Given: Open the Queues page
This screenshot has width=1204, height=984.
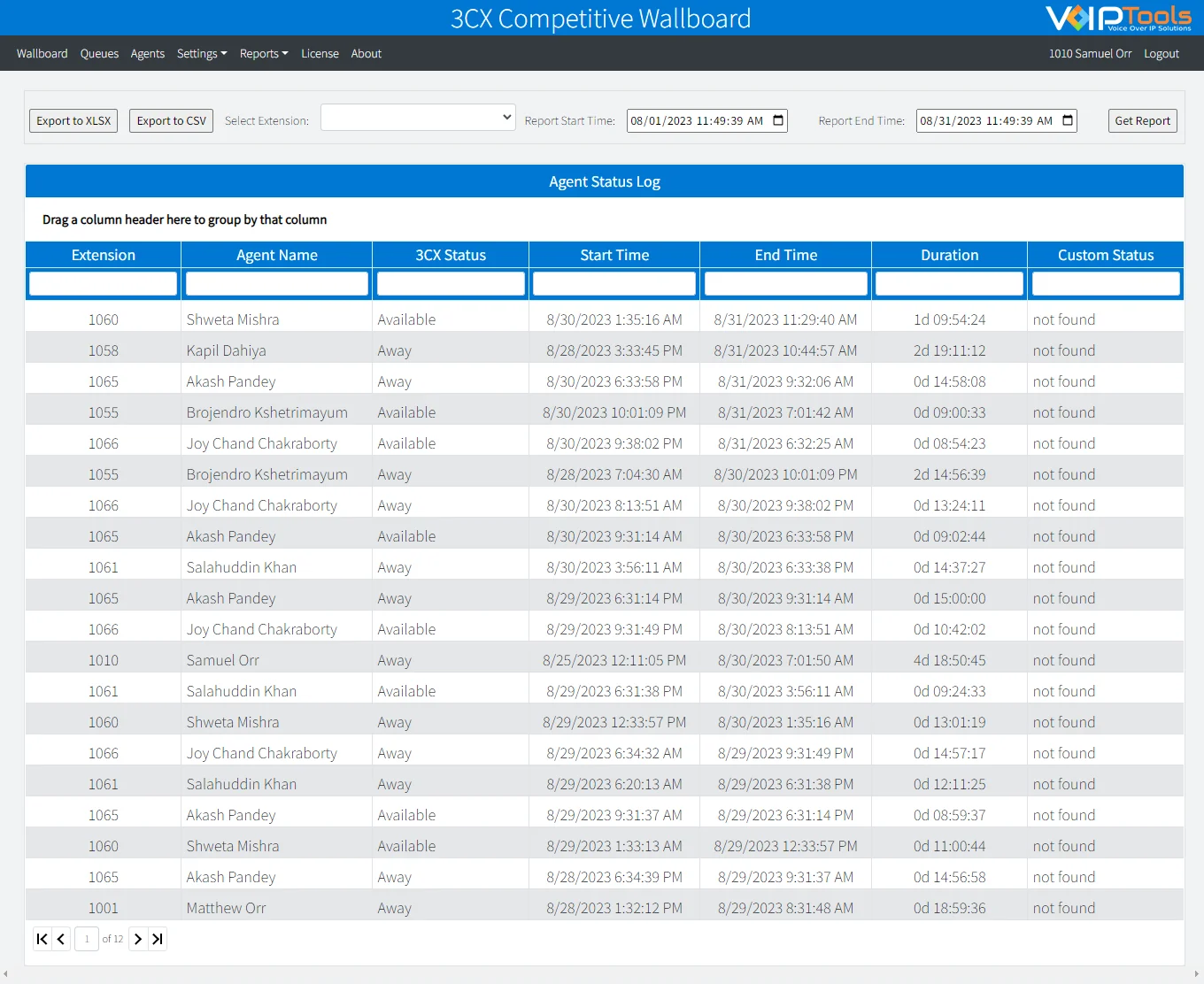Looking at the screenshot, I should click(99, 53).
